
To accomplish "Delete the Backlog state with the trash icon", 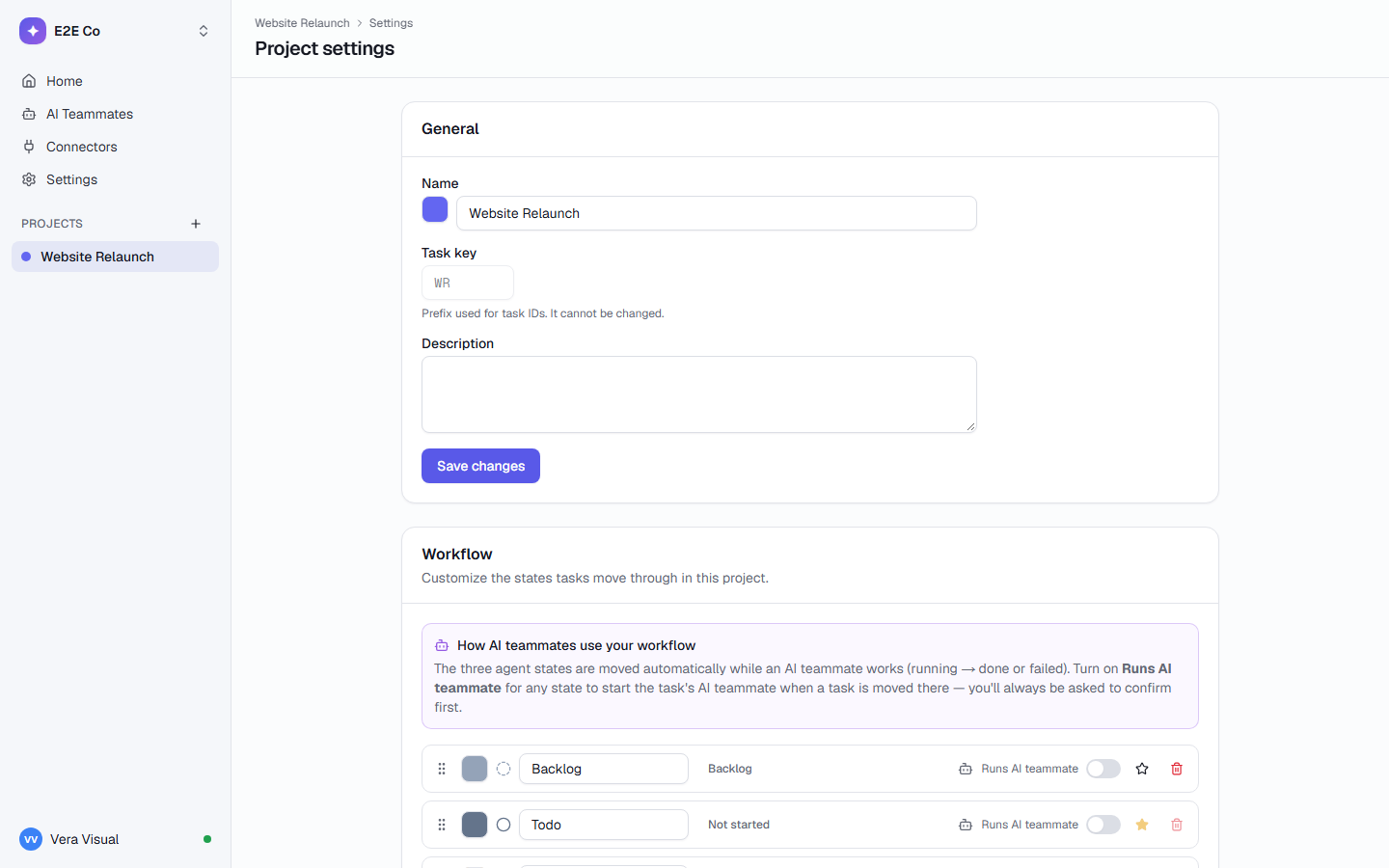I will (1177, 769).
